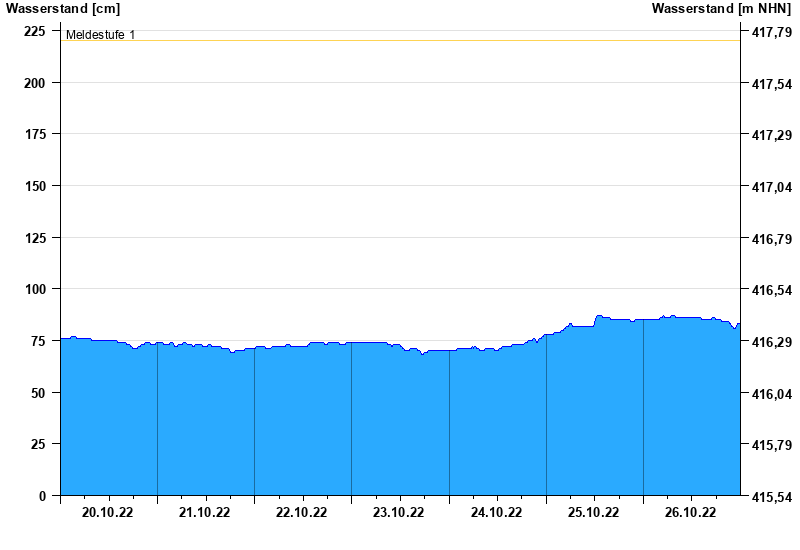
Task: Click the 100 value on left axis
Action: point(35,289)
